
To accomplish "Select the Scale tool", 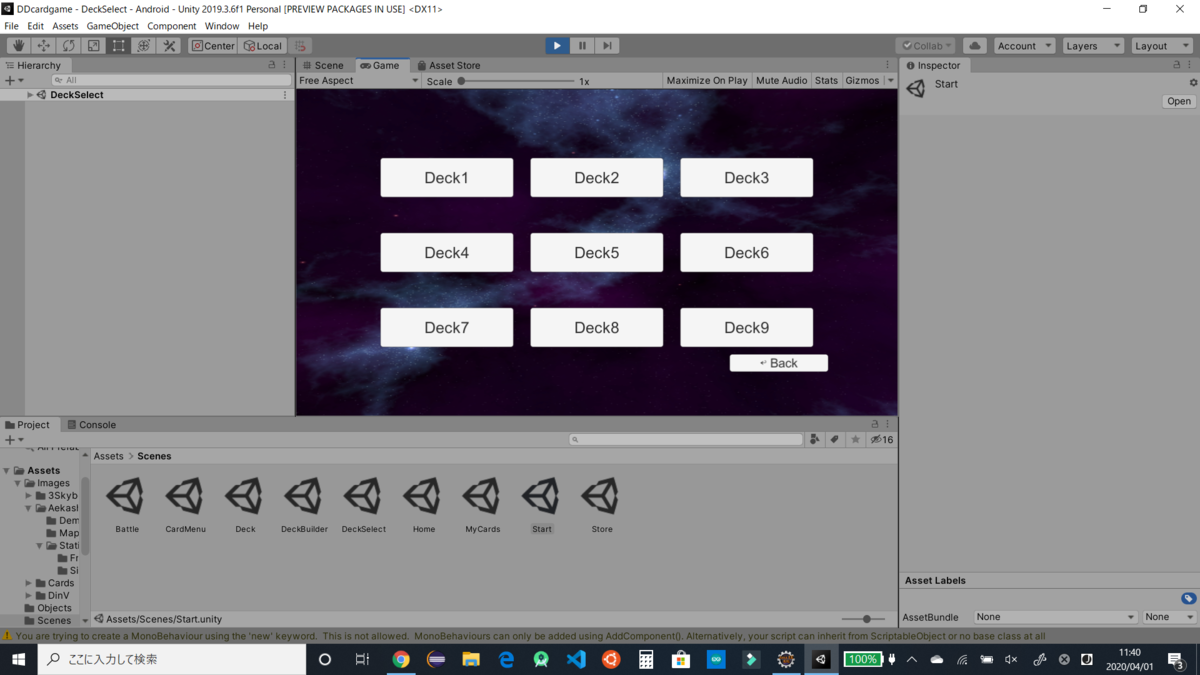I will click(93, 46).
